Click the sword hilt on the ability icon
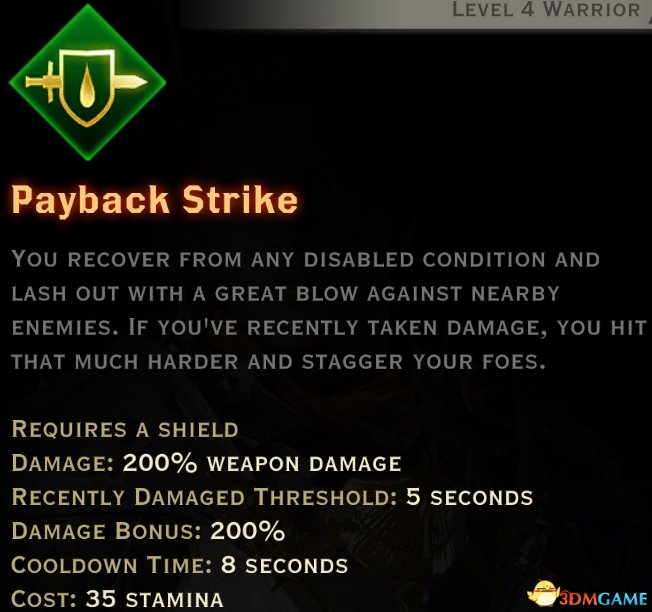 pos(43,81)
